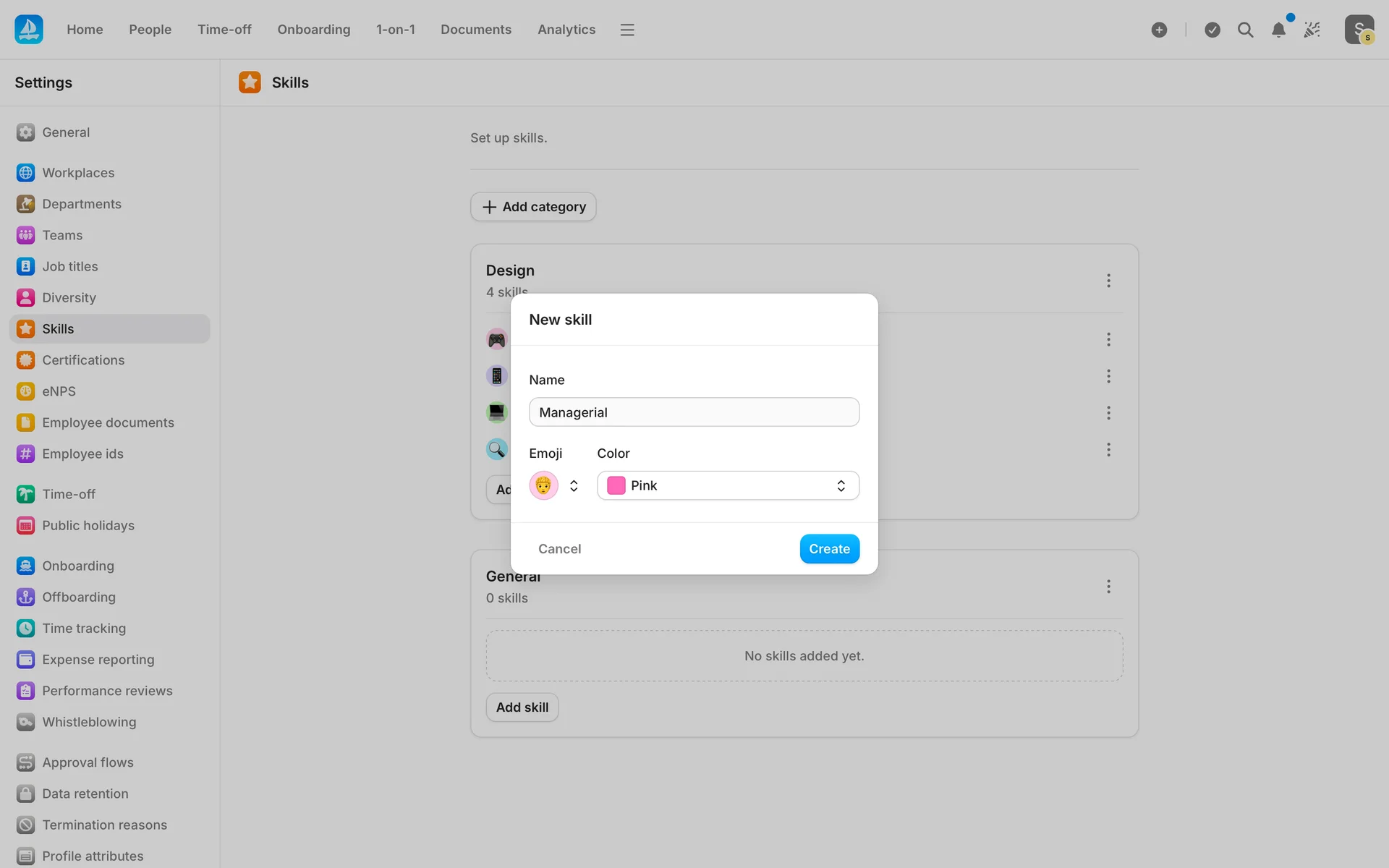Open Certifications settings in sidebar
Screen dimensions: 1389x868
82,360
